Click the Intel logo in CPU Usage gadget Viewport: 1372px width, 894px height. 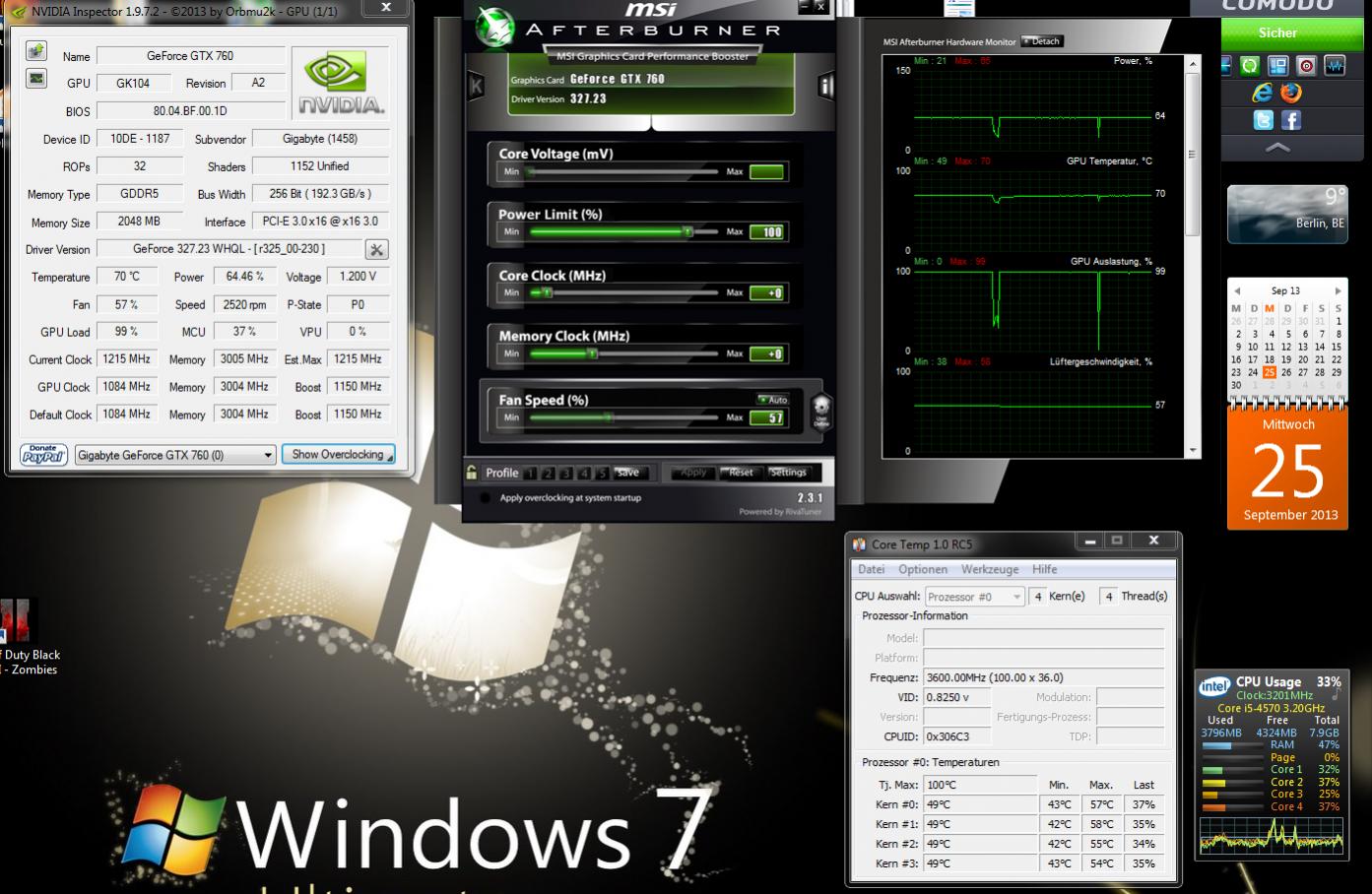(1214, 686)
